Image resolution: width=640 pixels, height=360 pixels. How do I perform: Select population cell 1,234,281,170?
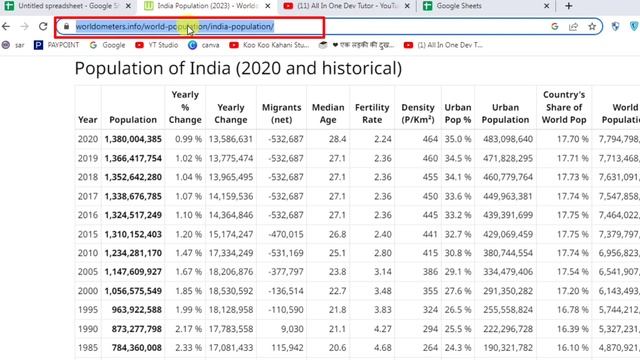coord(133,253)
